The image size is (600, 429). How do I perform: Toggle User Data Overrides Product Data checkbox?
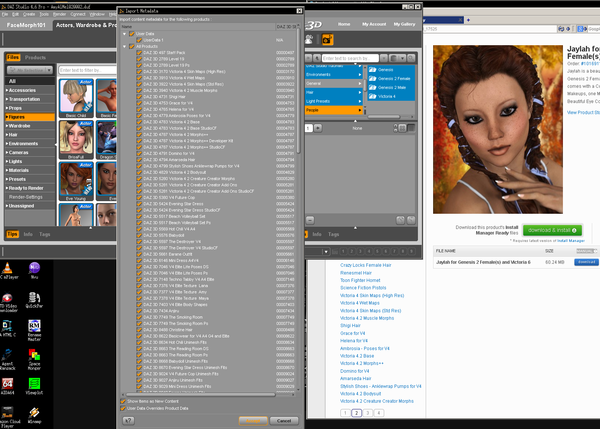123,408
